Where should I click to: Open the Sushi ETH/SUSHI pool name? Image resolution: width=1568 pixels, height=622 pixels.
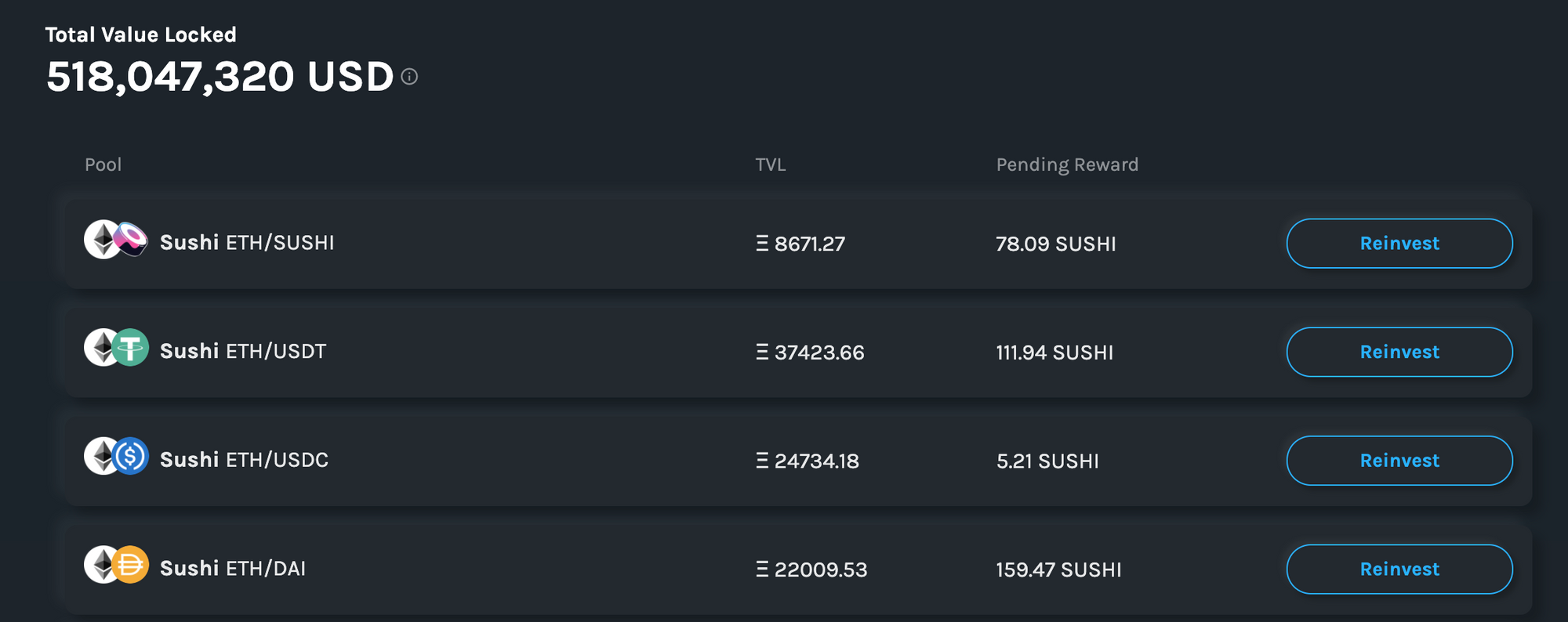[247, 243]
